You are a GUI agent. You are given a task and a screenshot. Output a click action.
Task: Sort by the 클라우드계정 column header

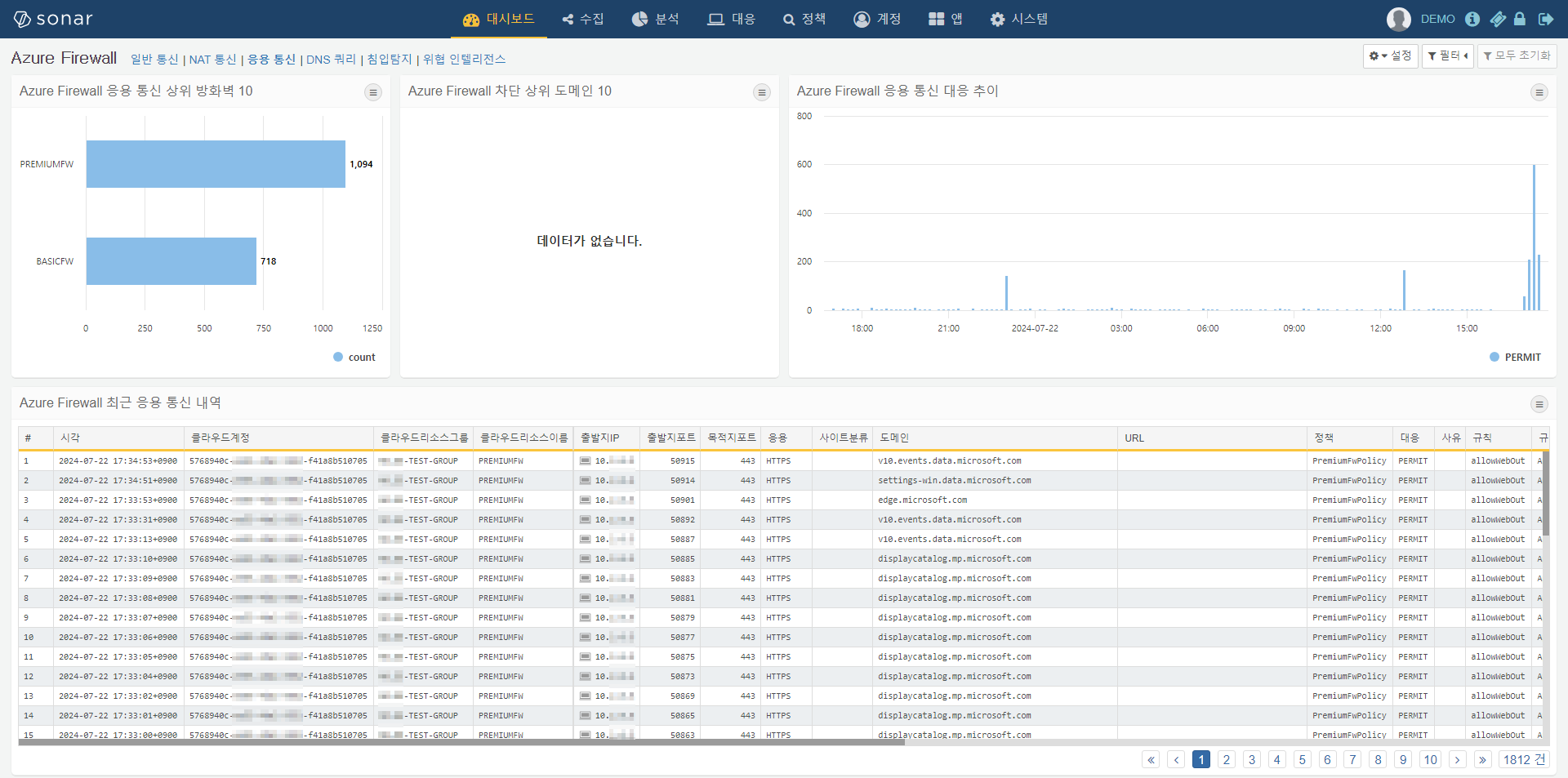pos(279,438)
